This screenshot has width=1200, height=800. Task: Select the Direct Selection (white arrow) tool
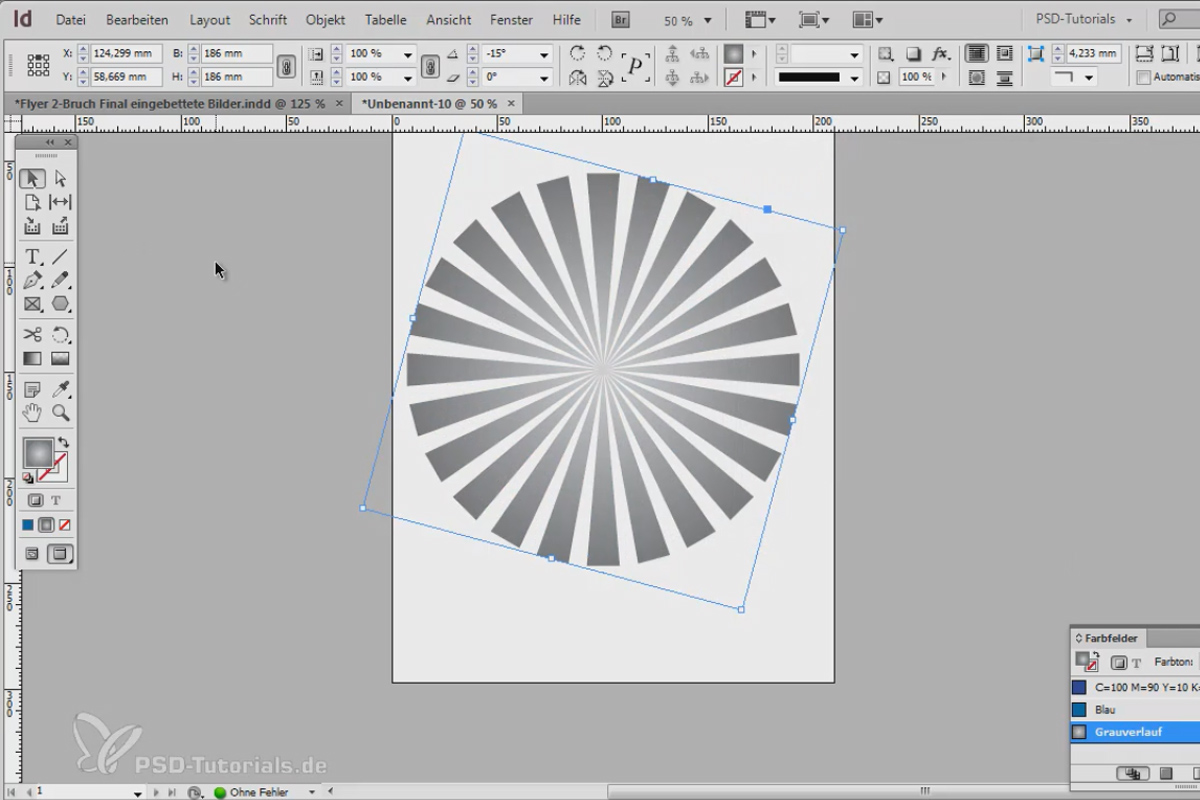pyautogui.click(x=60, y=178)
